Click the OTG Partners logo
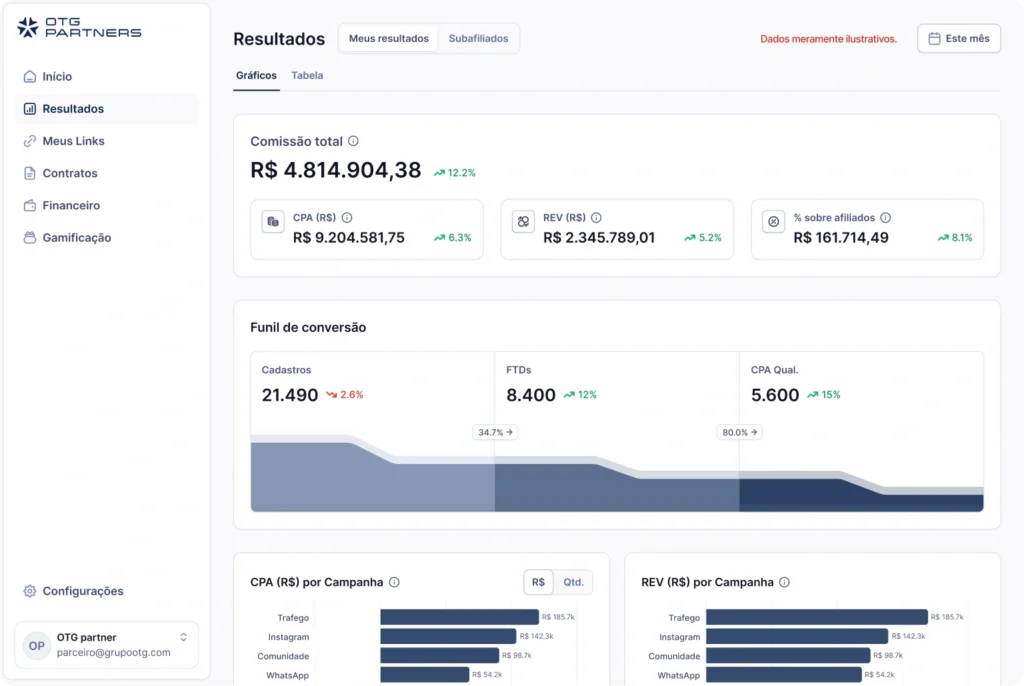This screenshot has height=686, width=1024. (x=79, y=28)
